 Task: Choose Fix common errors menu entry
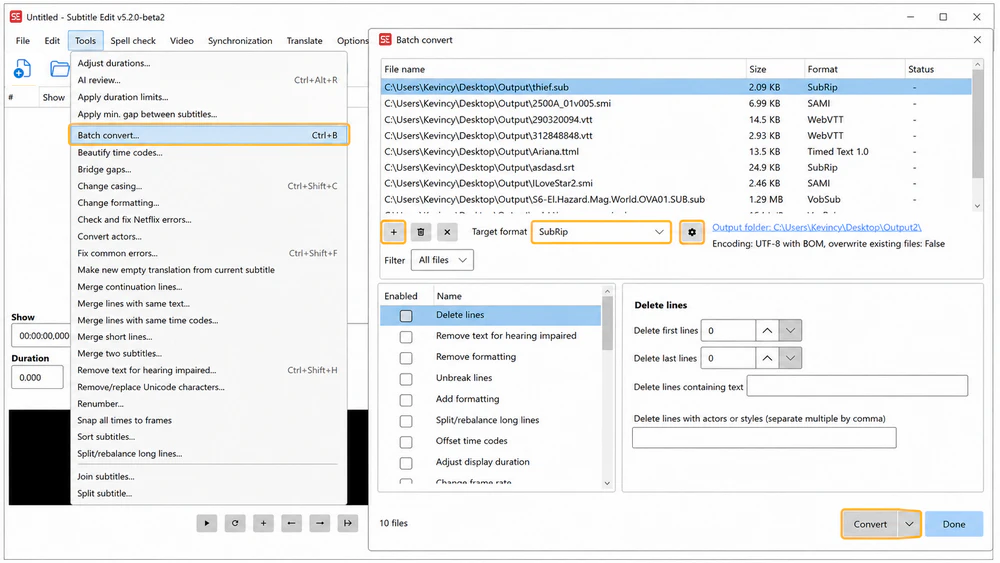click(209, 253)
